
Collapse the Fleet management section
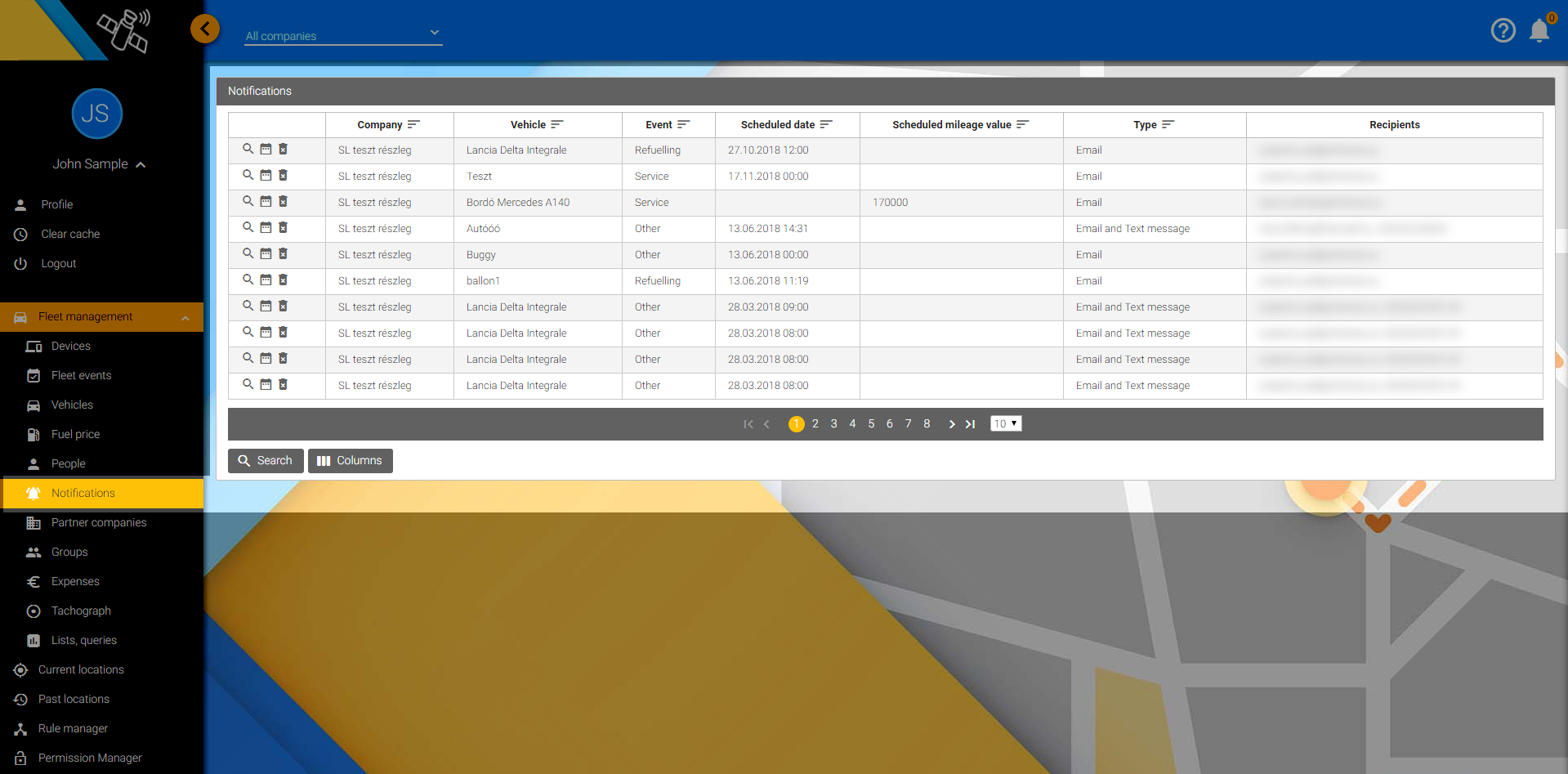click(185, 317)
